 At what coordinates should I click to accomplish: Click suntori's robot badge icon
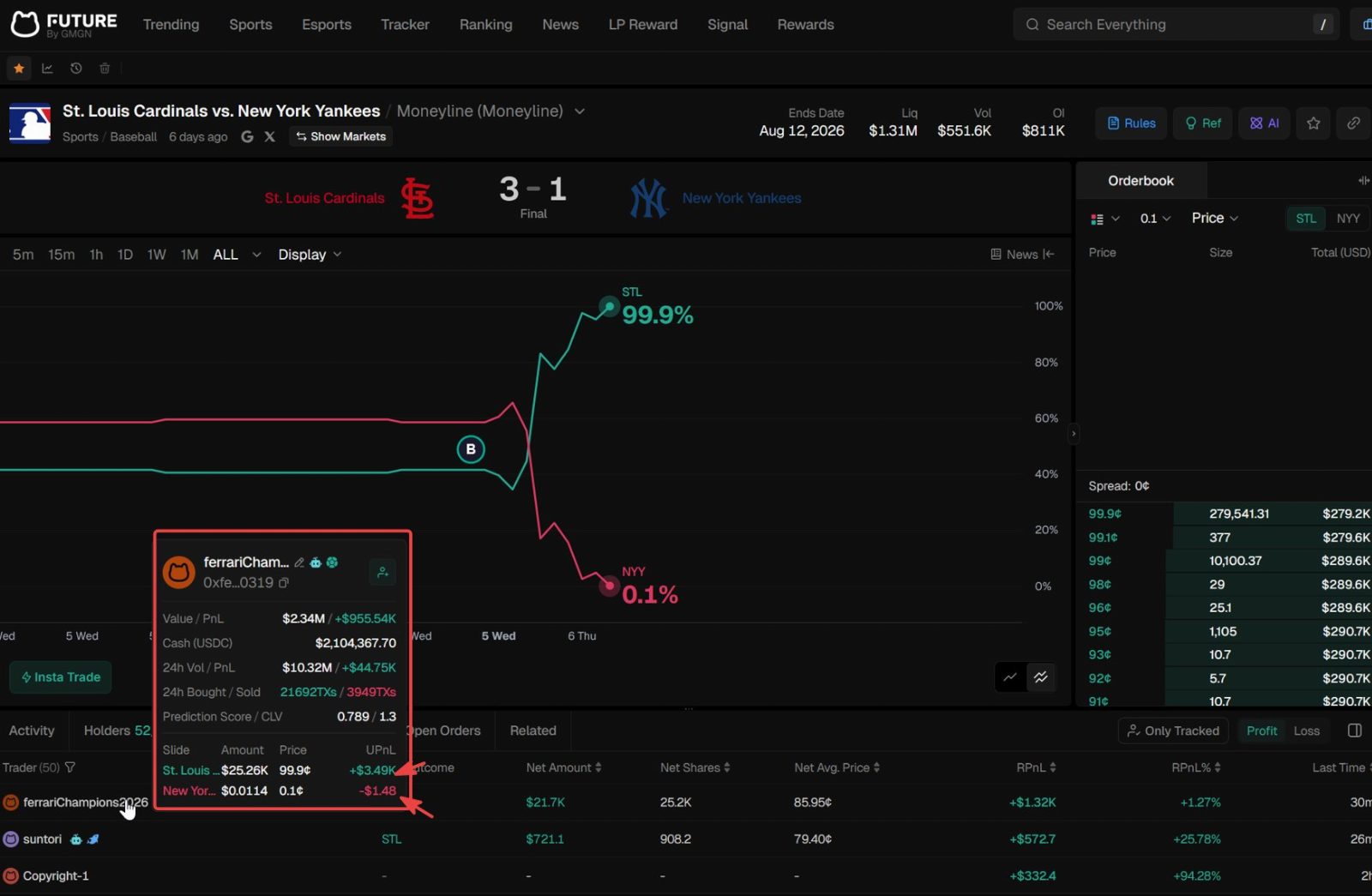tap(76, 839)
